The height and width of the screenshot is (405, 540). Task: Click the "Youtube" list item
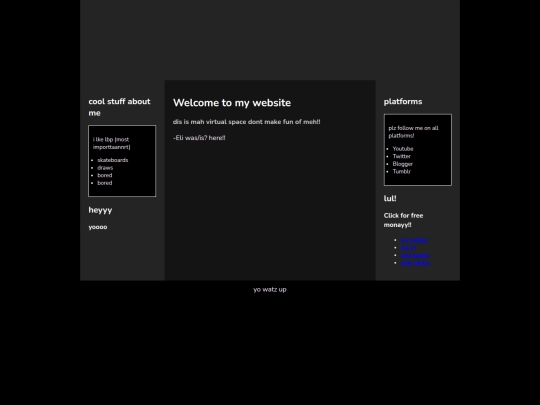pos(403,149)
